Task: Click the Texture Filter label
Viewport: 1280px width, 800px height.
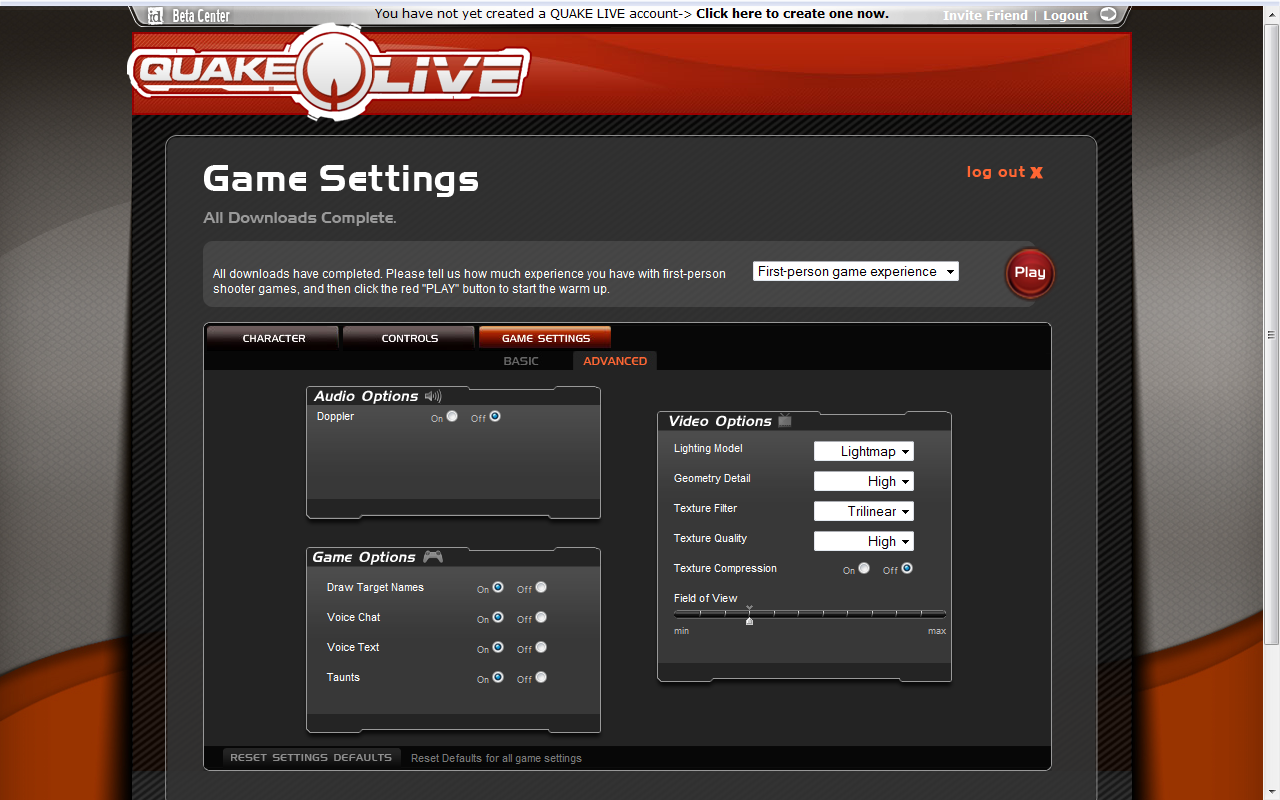Action: coord(705,508)
